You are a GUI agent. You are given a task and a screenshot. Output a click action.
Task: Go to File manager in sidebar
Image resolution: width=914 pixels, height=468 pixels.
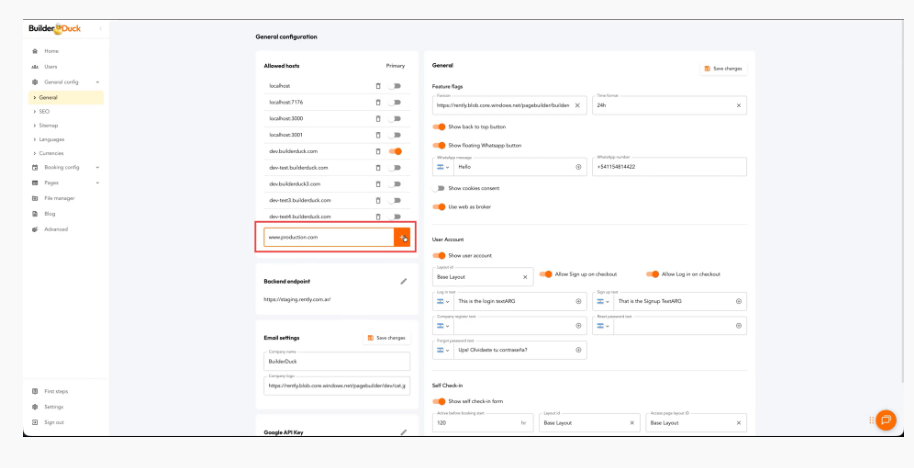(x=61, y=198)
